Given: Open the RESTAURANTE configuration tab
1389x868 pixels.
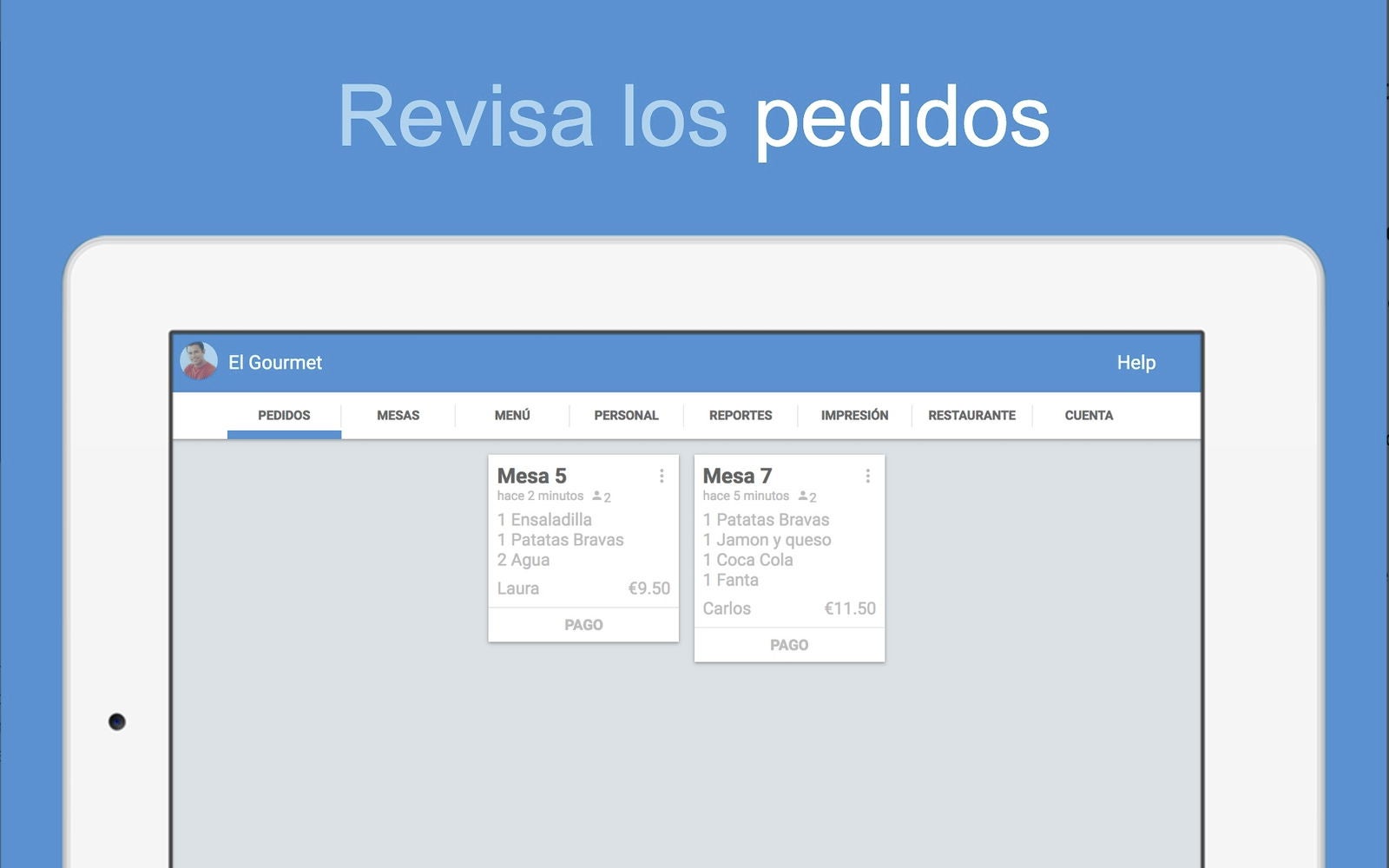Looking at the screenshot, I should coord(971,415).
